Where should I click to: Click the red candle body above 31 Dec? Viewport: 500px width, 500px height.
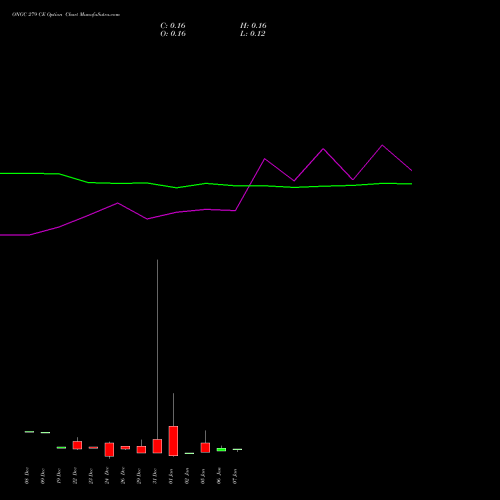coord(157,446)
